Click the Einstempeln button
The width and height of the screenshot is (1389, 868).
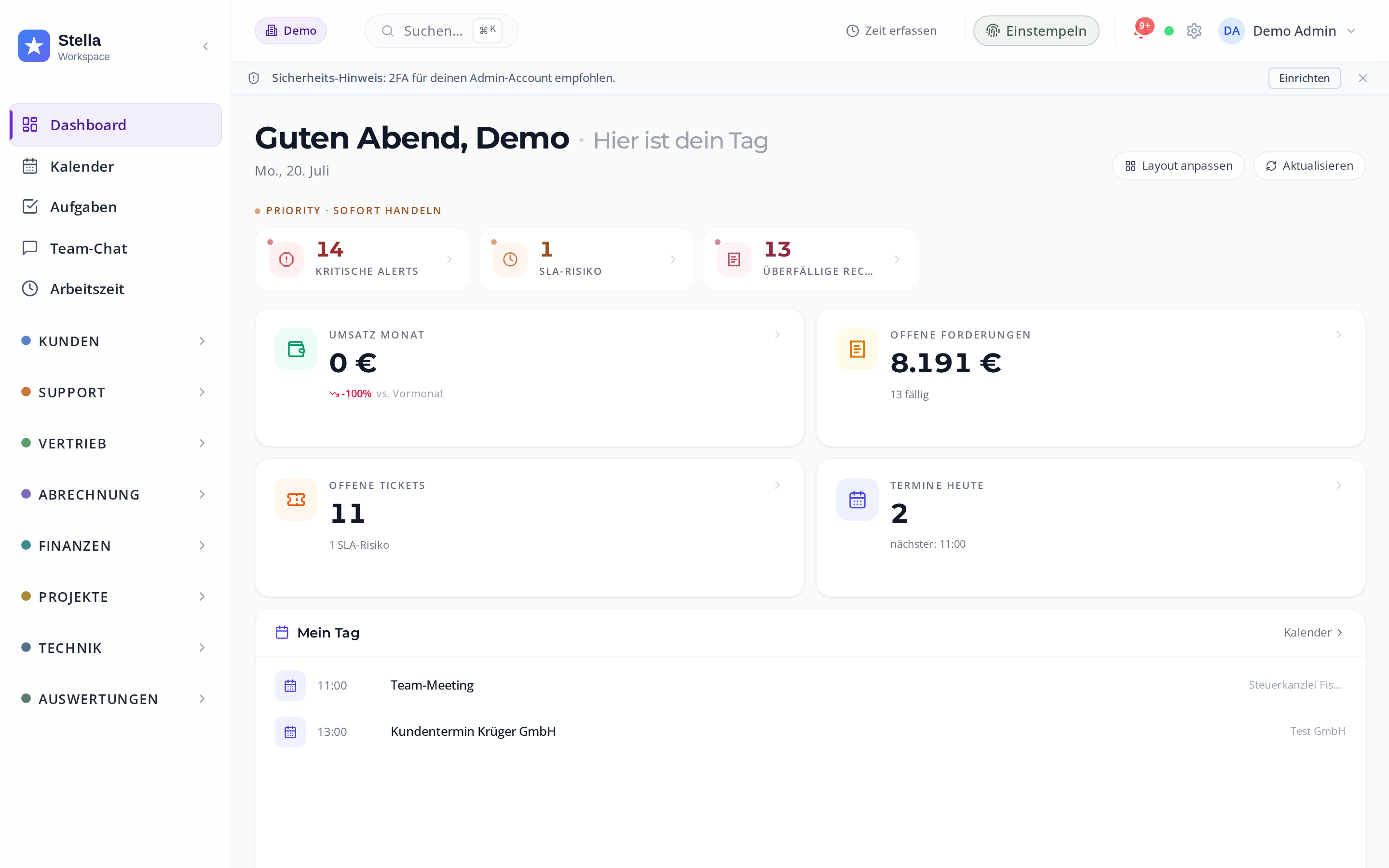[1036, 31]
